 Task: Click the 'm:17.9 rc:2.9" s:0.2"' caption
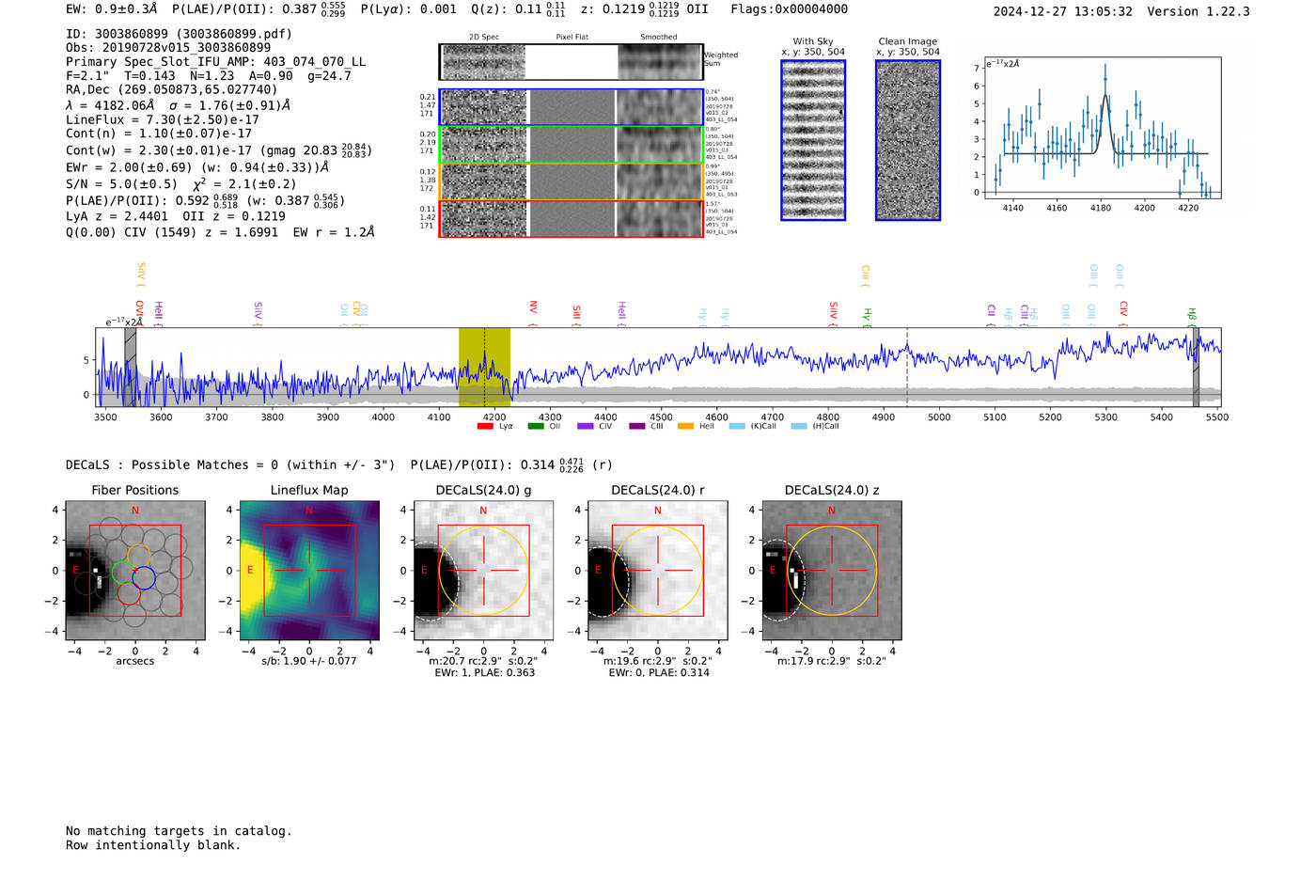coord(832,661)
